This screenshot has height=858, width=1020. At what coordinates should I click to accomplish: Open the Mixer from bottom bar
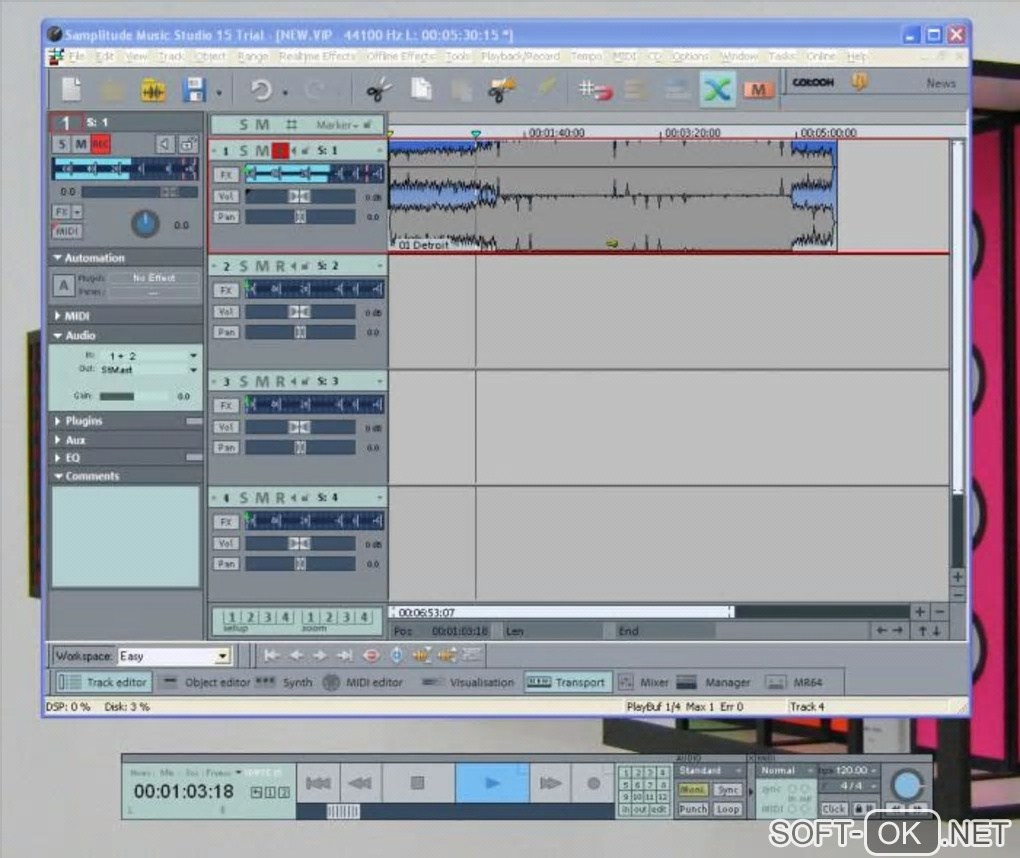click(x=644, y=682)
